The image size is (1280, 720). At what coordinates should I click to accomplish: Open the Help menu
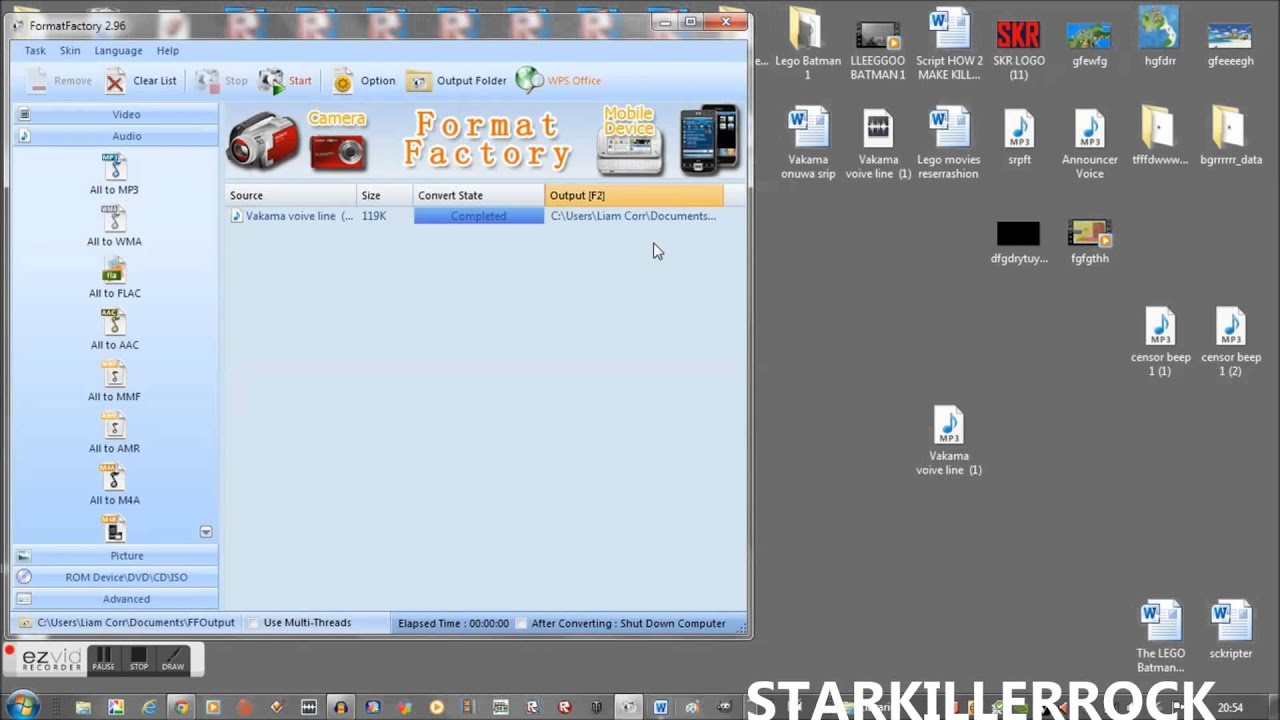167,50
